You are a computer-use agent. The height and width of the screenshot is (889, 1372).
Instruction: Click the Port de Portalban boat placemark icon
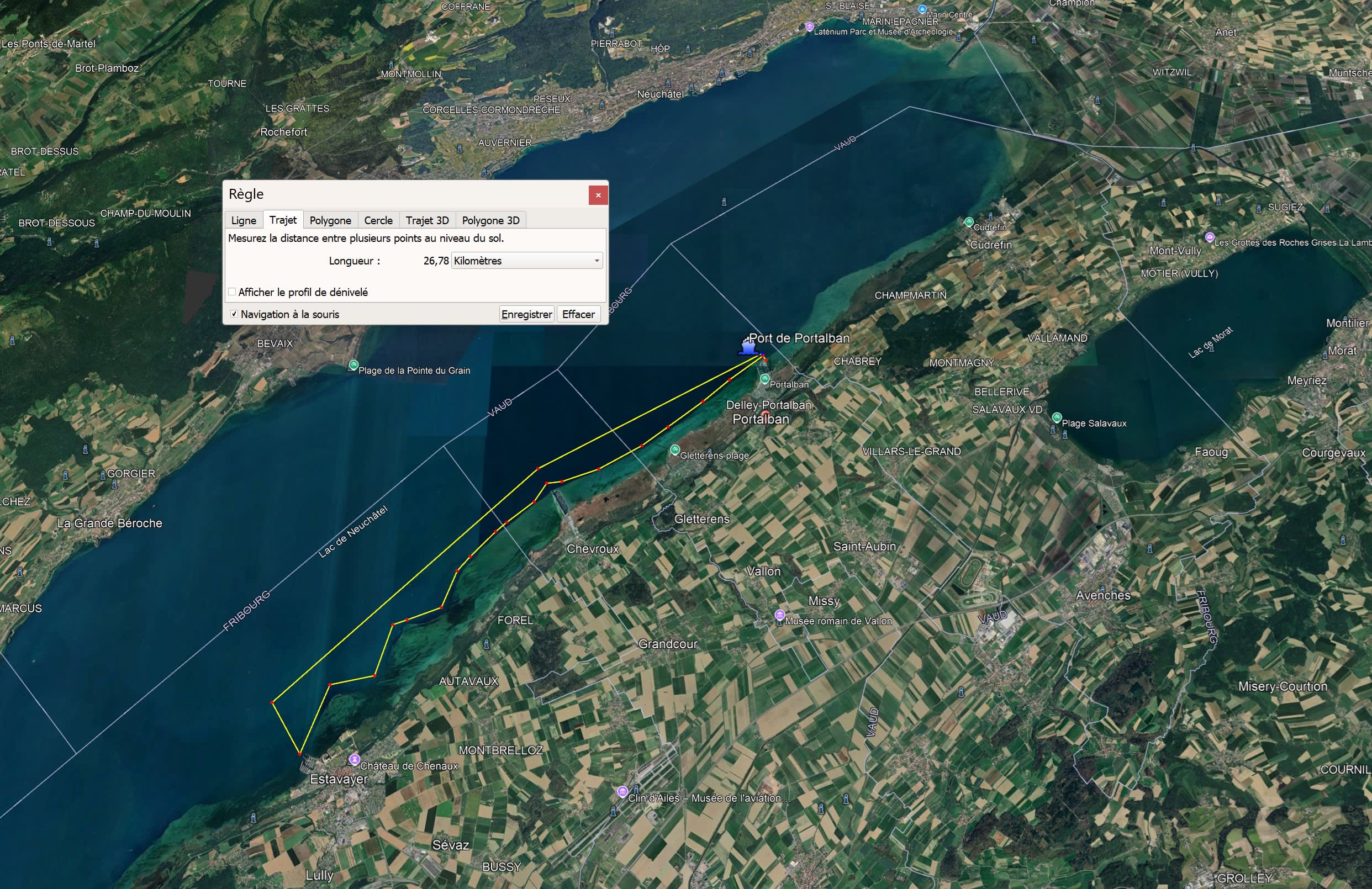click(748, 347)
